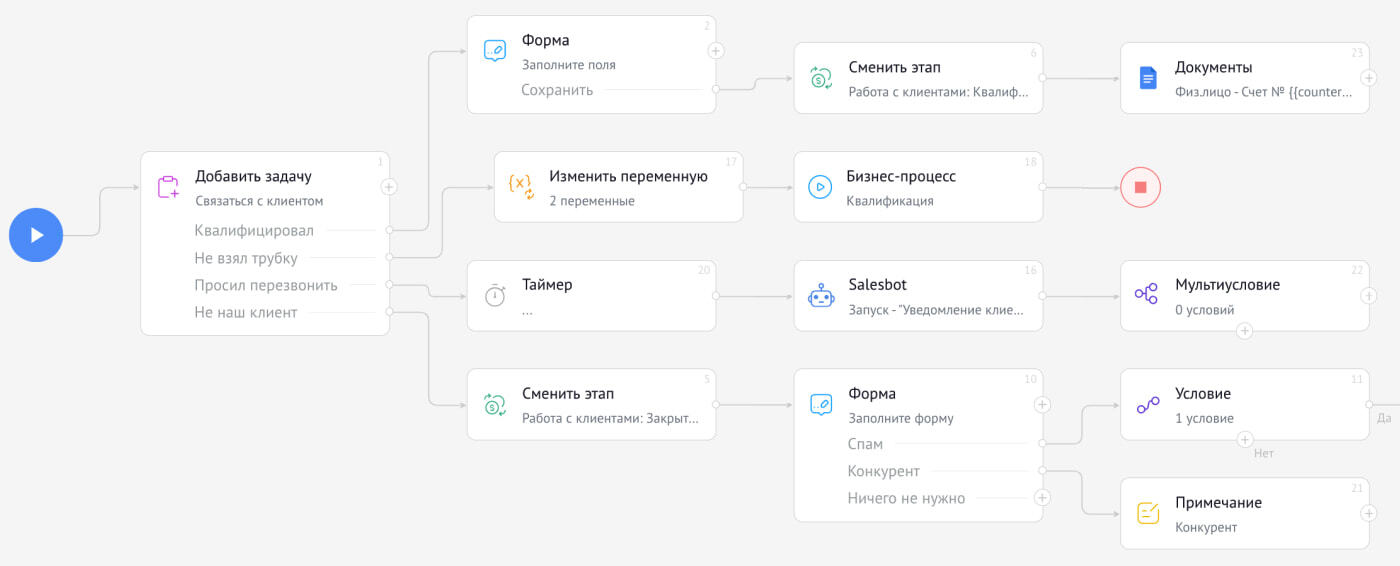Click the Добавить задачу task icon
The image size is (1400, 566).
click(168, 187)
